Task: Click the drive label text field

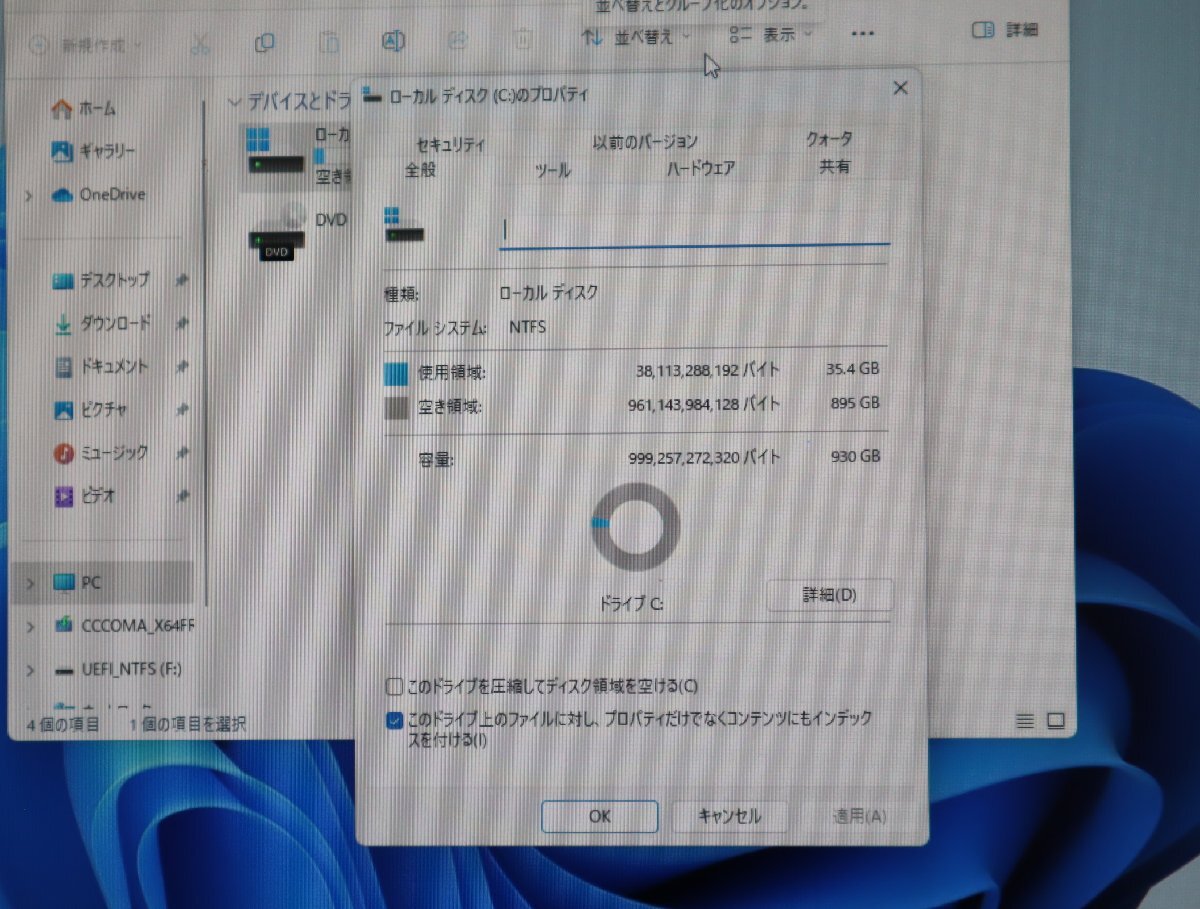Action: click(x=694, y=230)
